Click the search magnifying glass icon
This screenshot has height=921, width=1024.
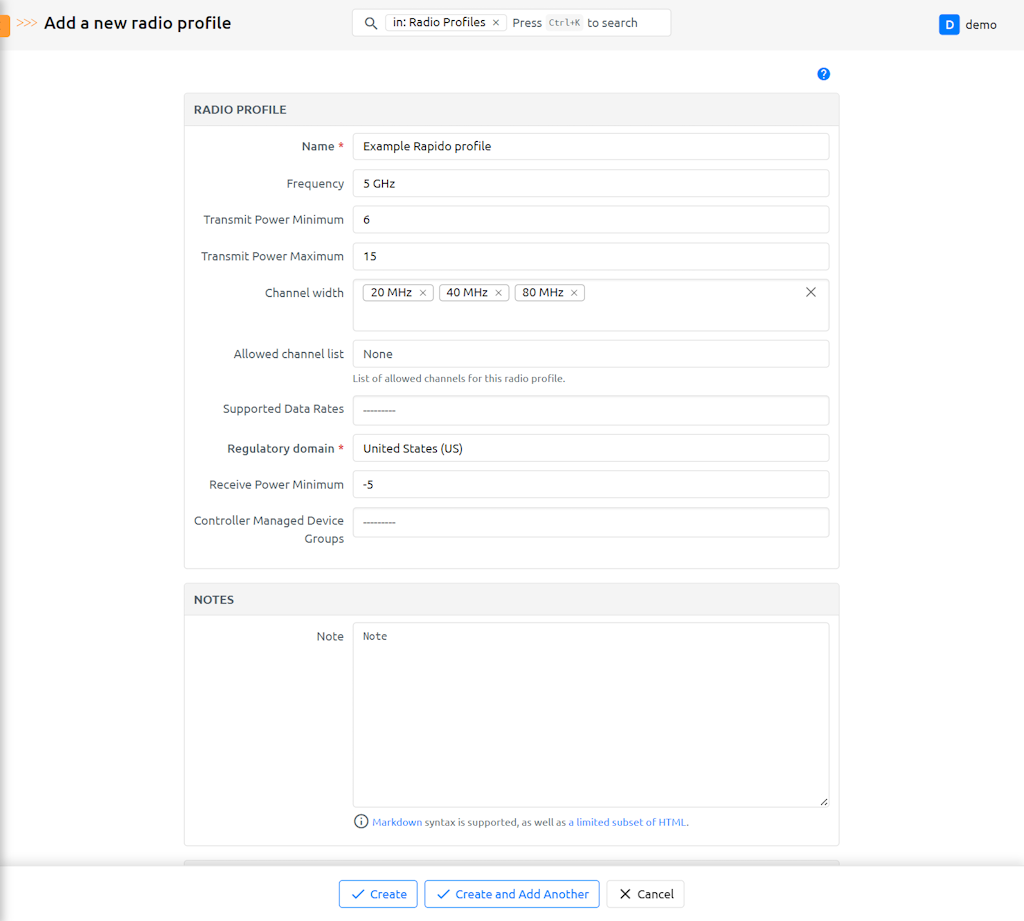370,23
